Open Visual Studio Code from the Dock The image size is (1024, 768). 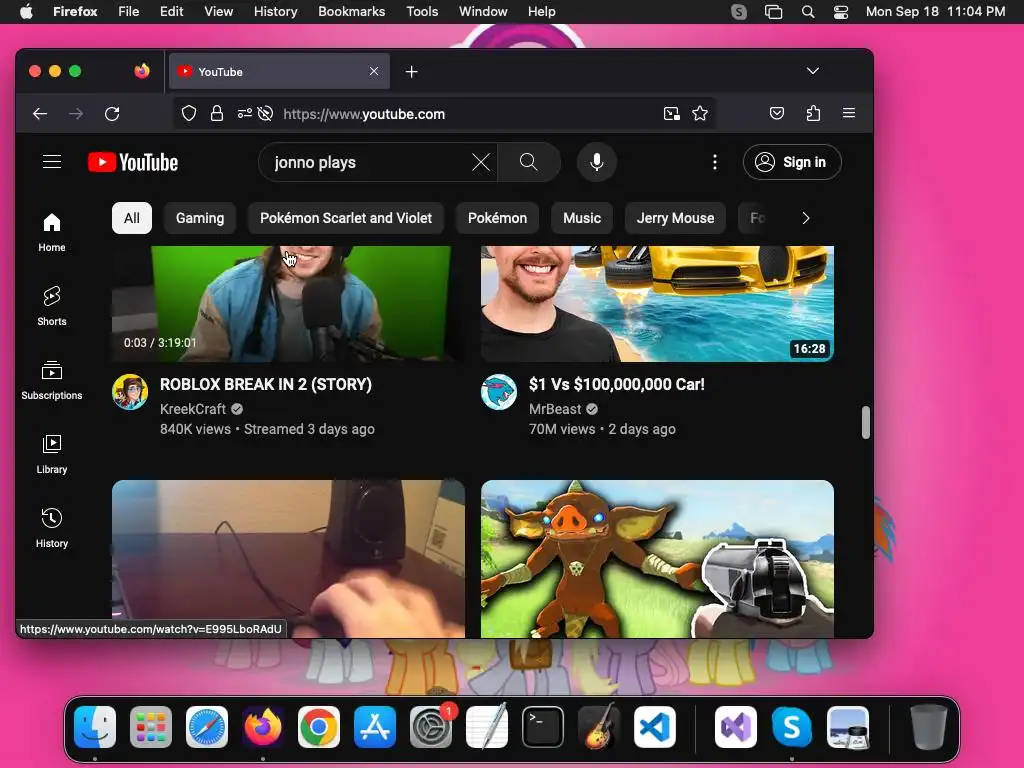point(655,727)
